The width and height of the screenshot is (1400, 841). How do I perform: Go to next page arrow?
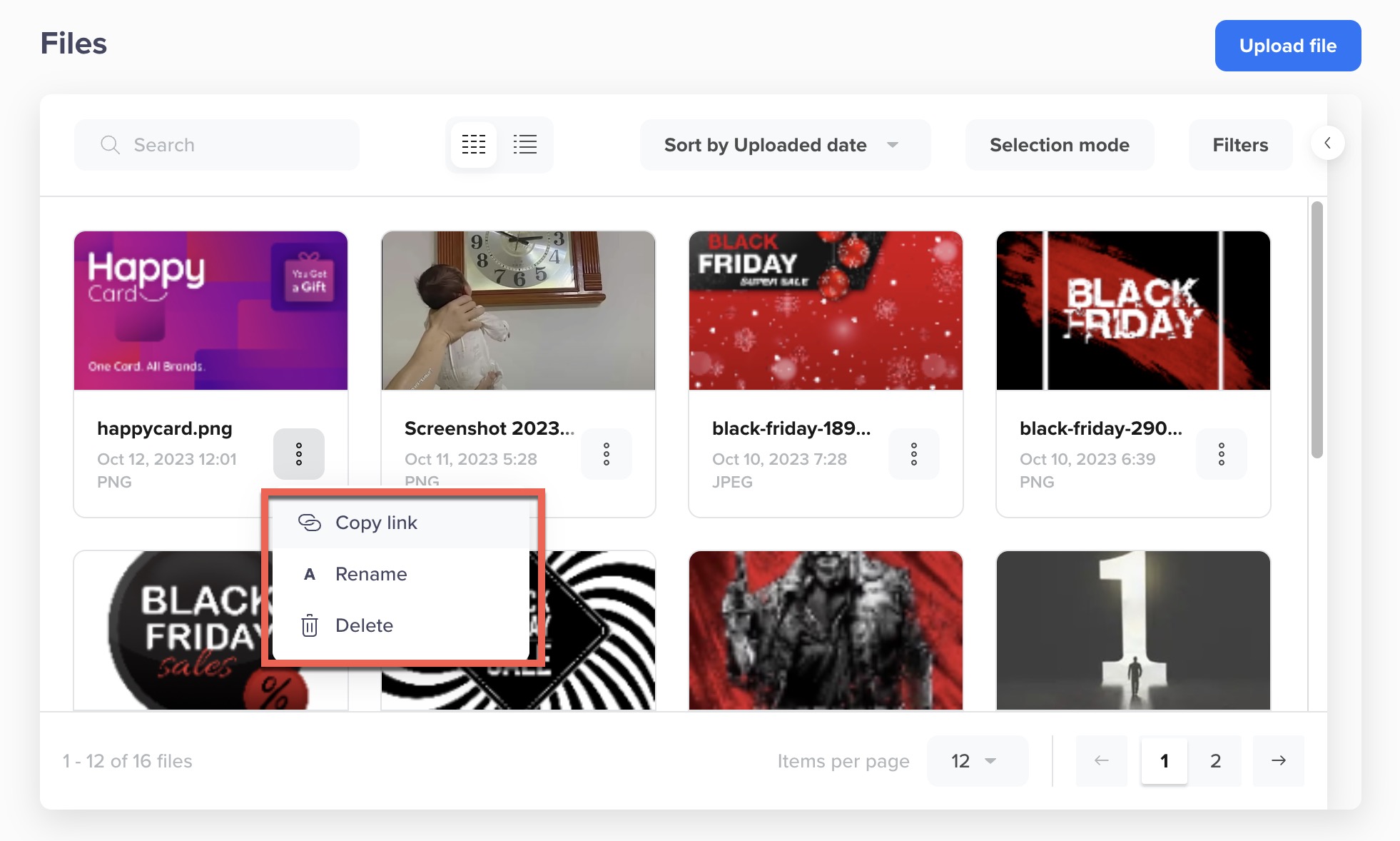(x=1279, y=761)
